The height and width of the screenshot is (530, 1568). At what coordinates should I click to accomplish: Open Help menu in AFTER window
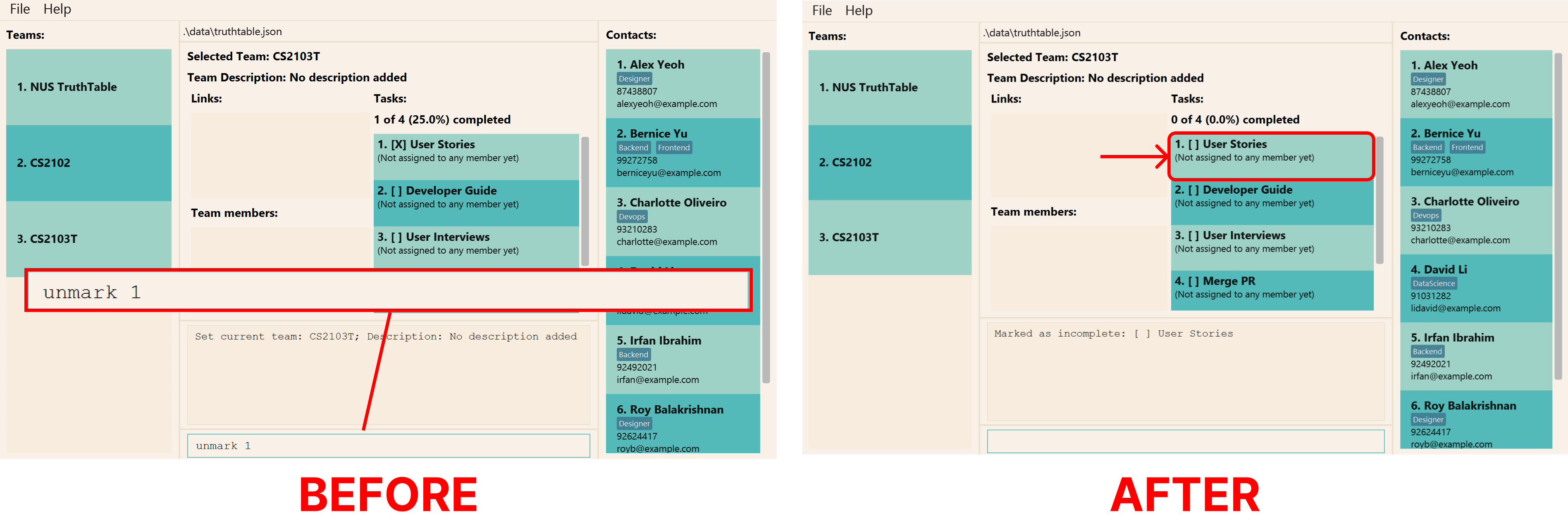tap(859, 10)
